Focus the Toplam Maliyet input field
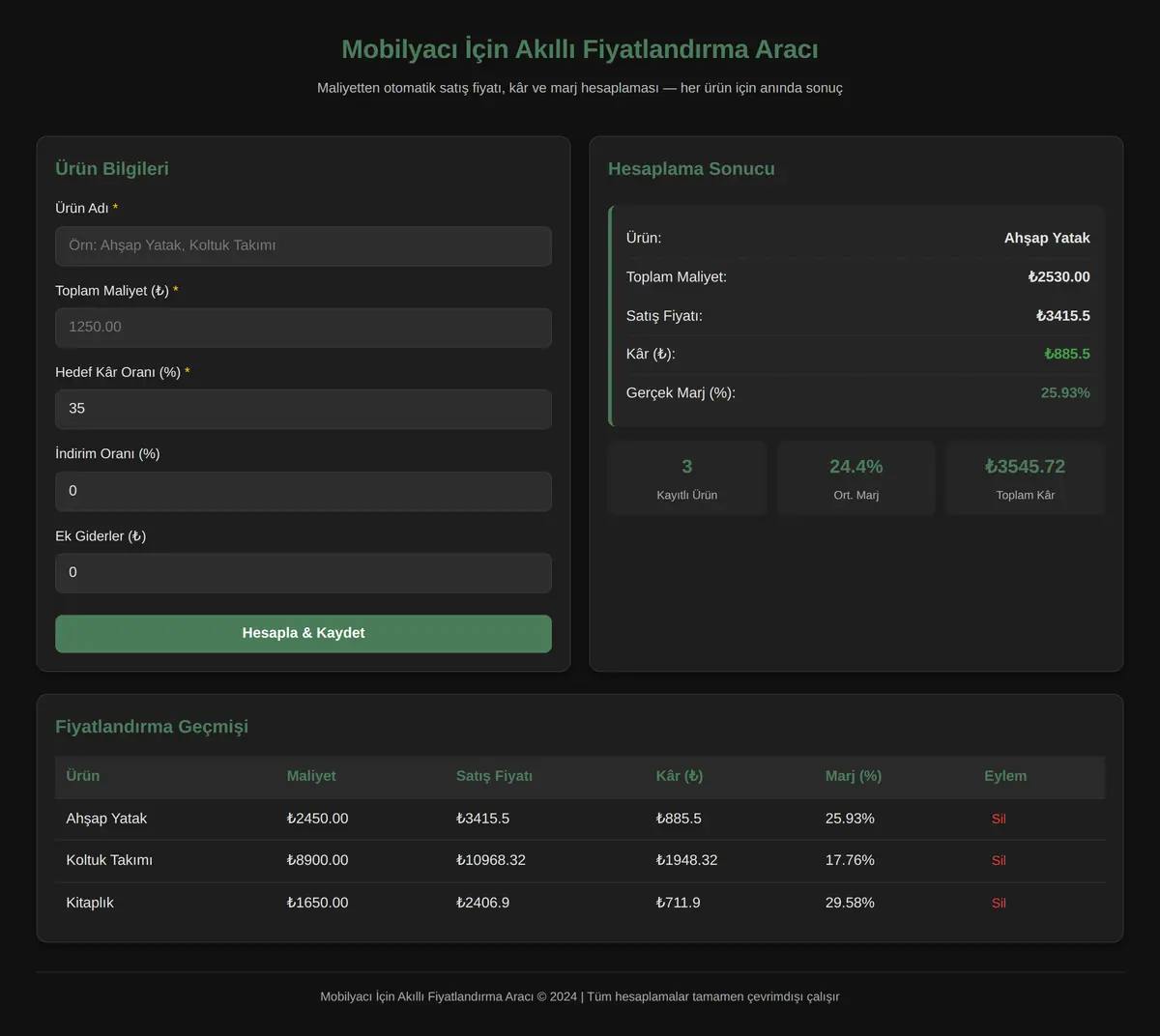Viewport: 1160px width, 1036px height. tap(304, 328)
